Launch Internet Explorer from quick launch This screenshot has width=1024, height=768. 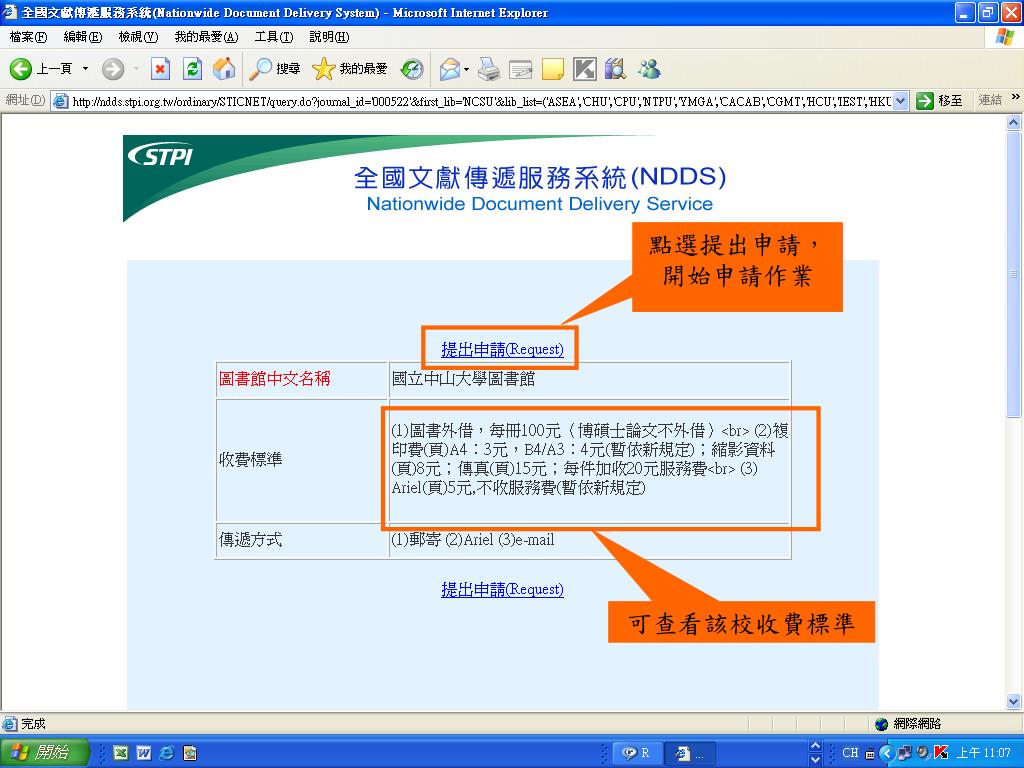(167, 753)
